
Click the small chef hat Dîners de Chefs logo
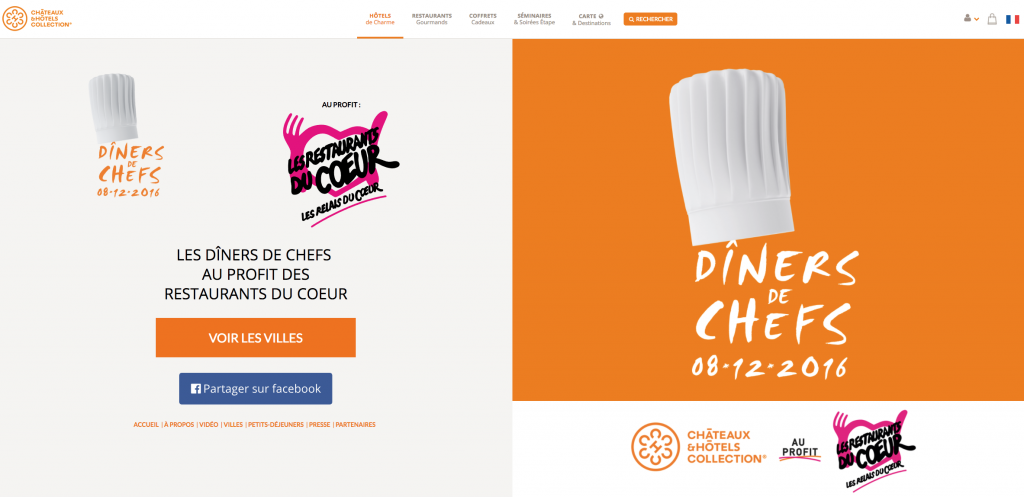coord(129,135)
